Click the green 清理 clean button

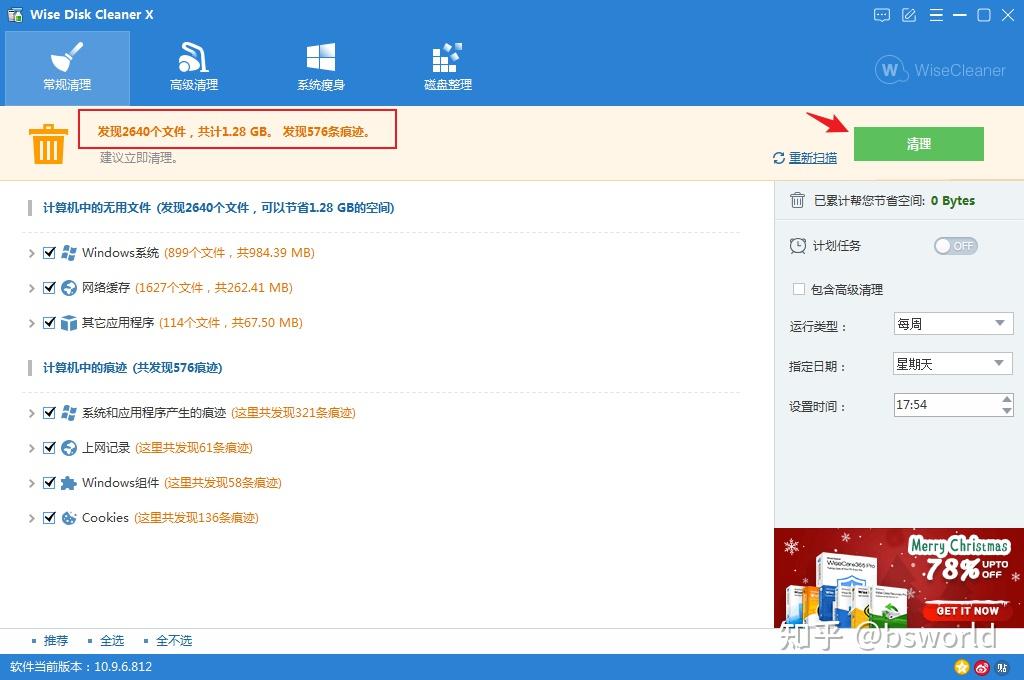[918, 143]
